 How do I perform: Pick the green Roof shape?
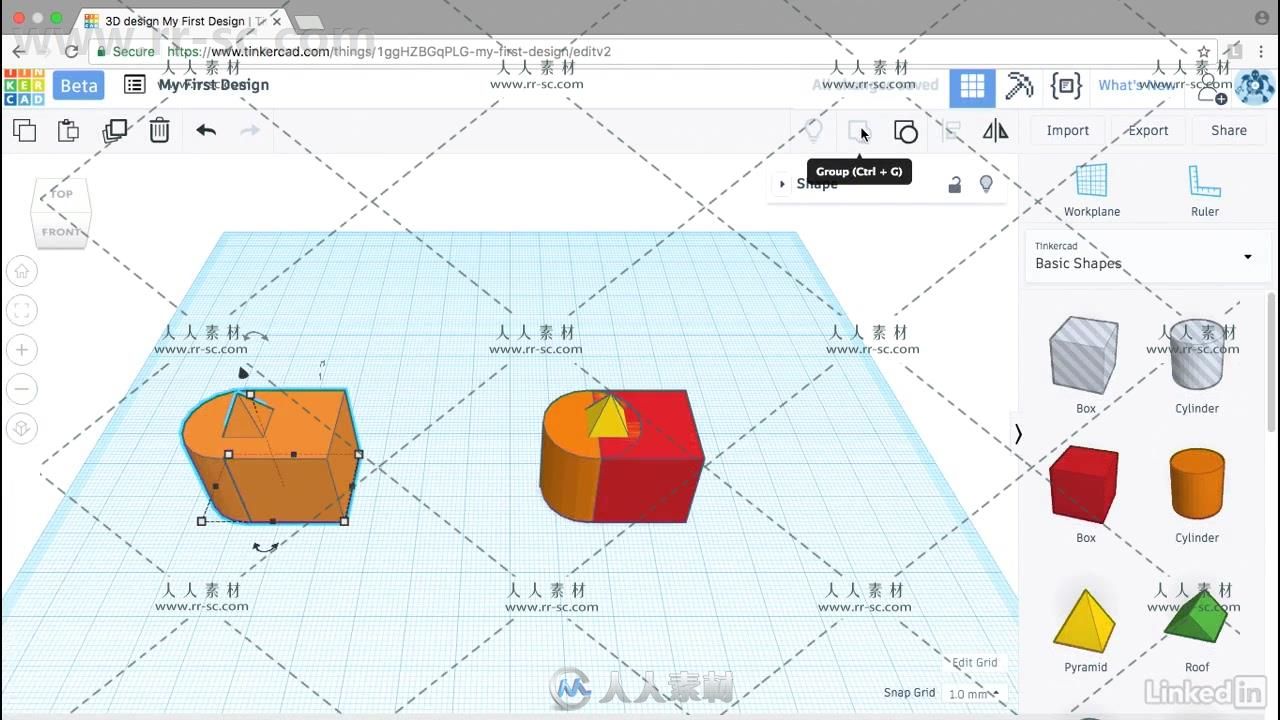click(1195, 617)
